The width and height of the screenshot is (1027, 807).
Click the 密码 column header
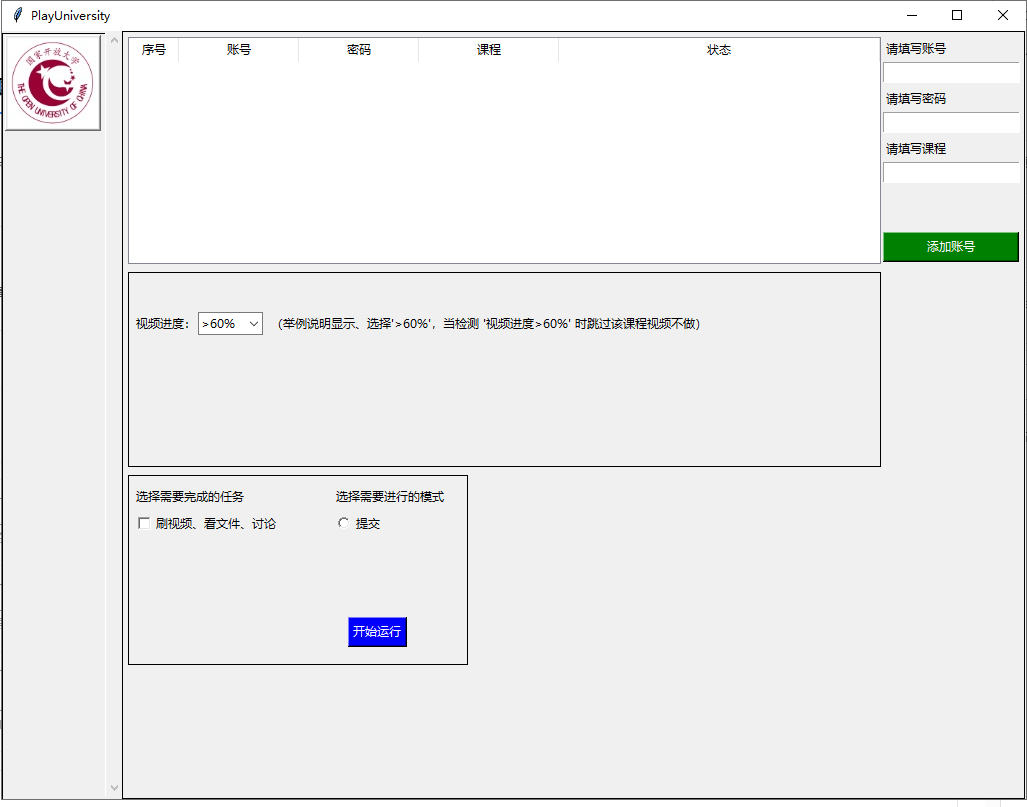358,50
